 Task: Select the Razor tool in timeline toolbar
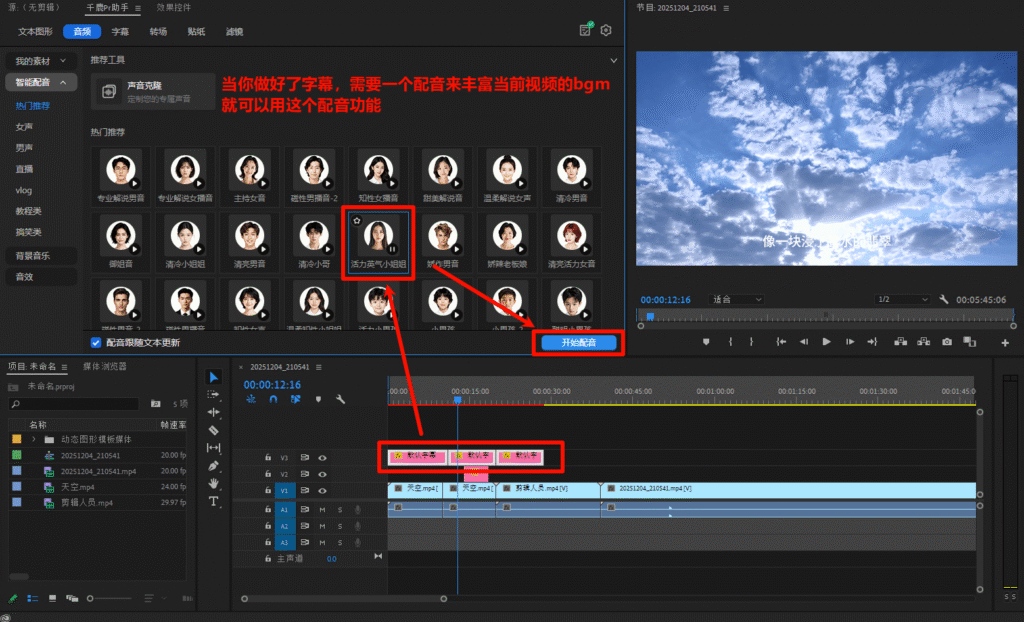[214, 430]
